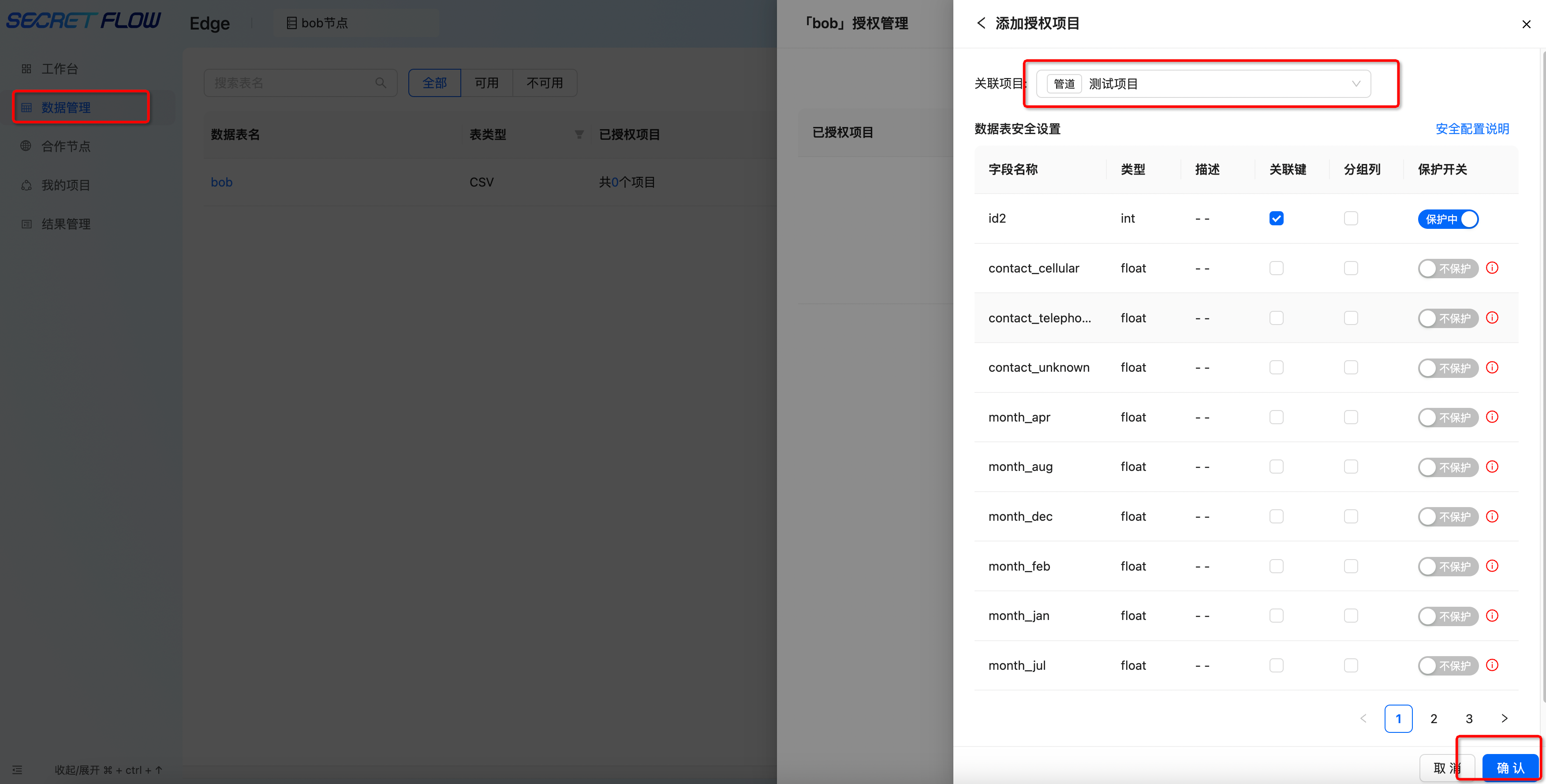Open the 关联项目 dropdown
The image size is (1546, 784).
tap(1203, 83)
